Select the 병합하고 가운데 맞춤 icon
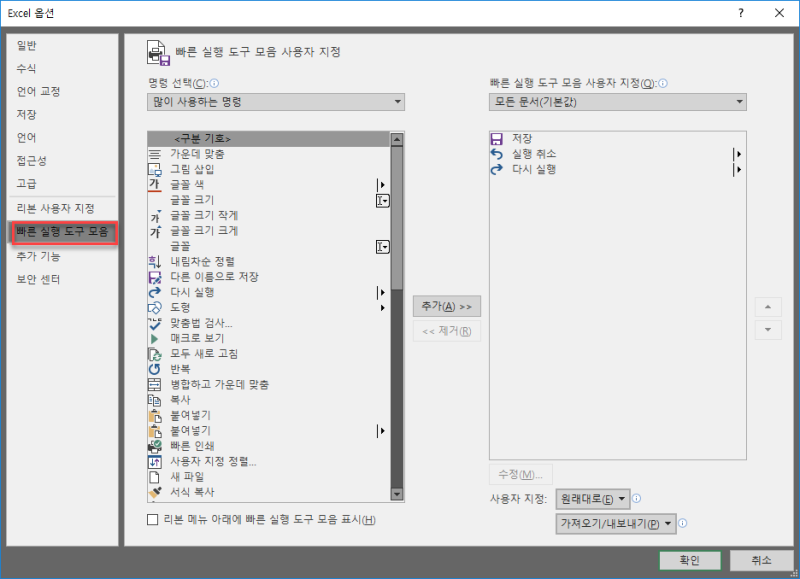 tap(155, 385)
